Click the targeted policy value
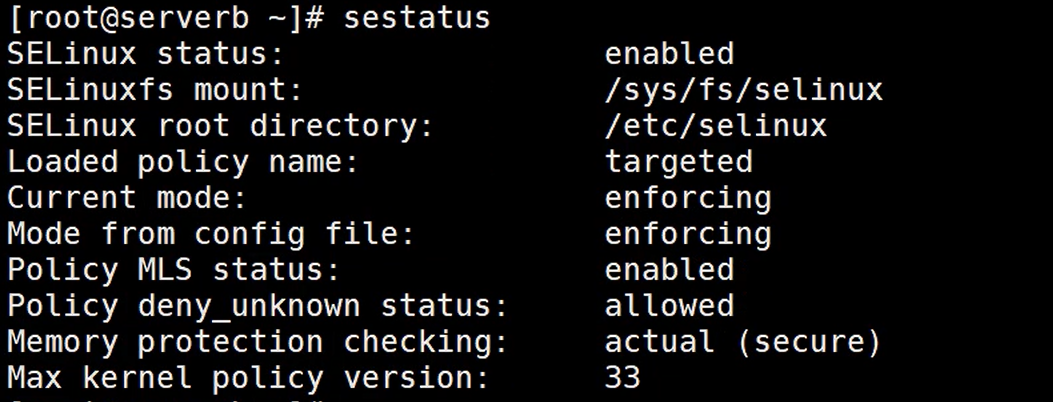 pos(678,162)
